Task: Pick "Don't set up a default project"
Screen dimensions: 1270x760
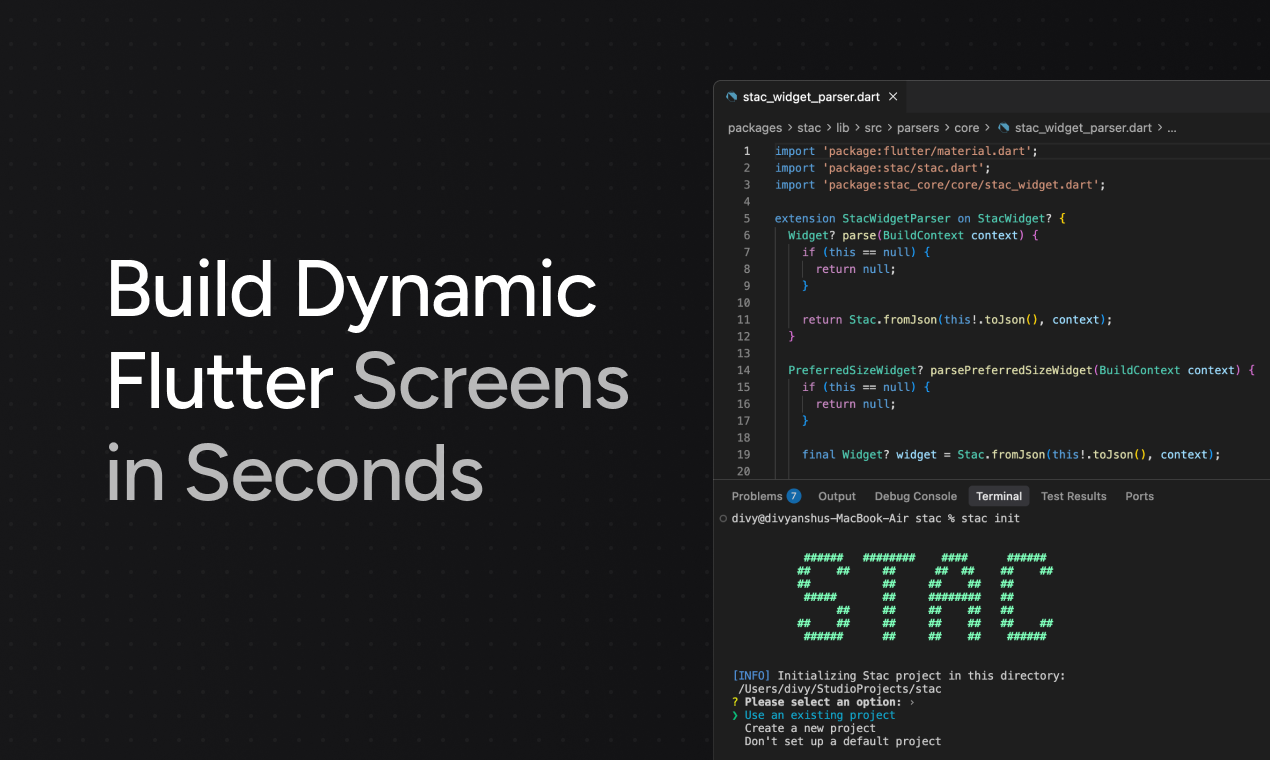Action: (x=842, y=741)
